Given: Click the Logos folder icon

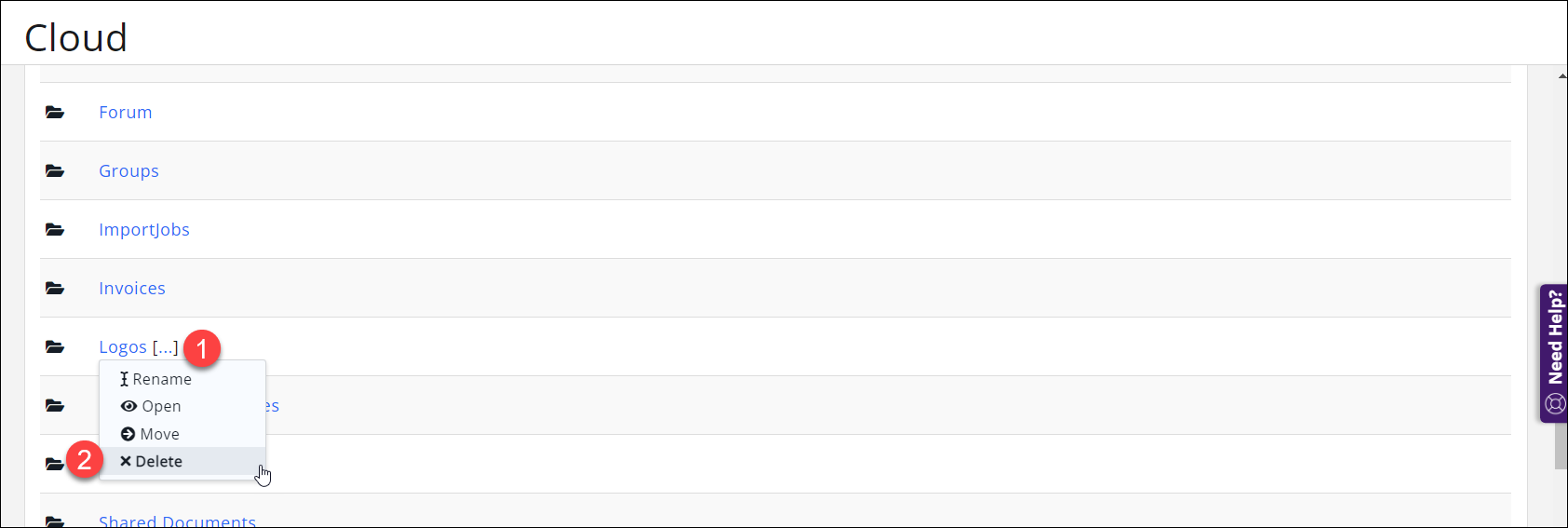Looking at the screenshot, I should tap(55, 347).
